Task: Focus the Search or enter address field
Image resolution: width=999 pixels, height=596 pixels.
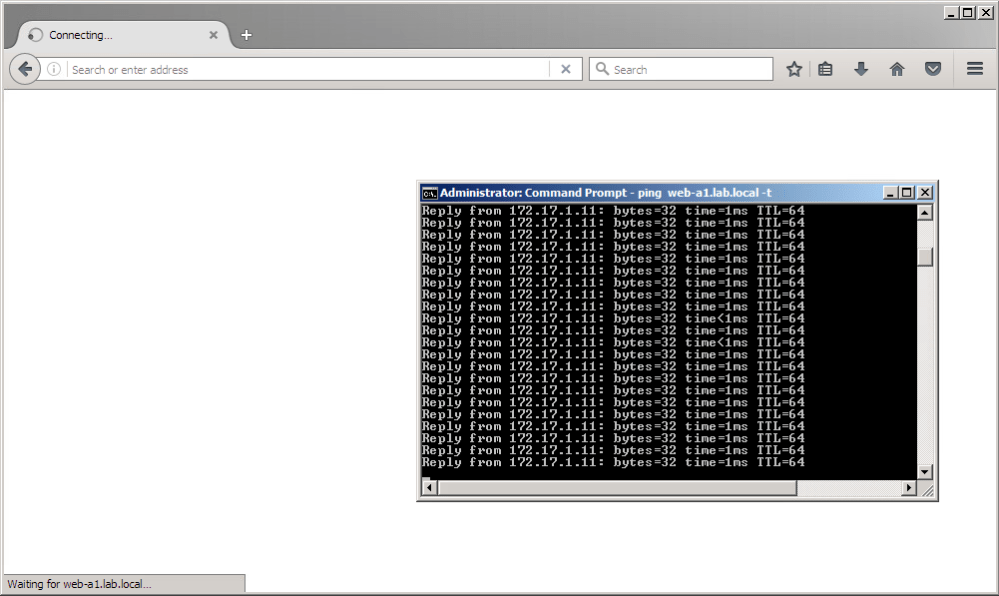Action: (x=309, y=69)
